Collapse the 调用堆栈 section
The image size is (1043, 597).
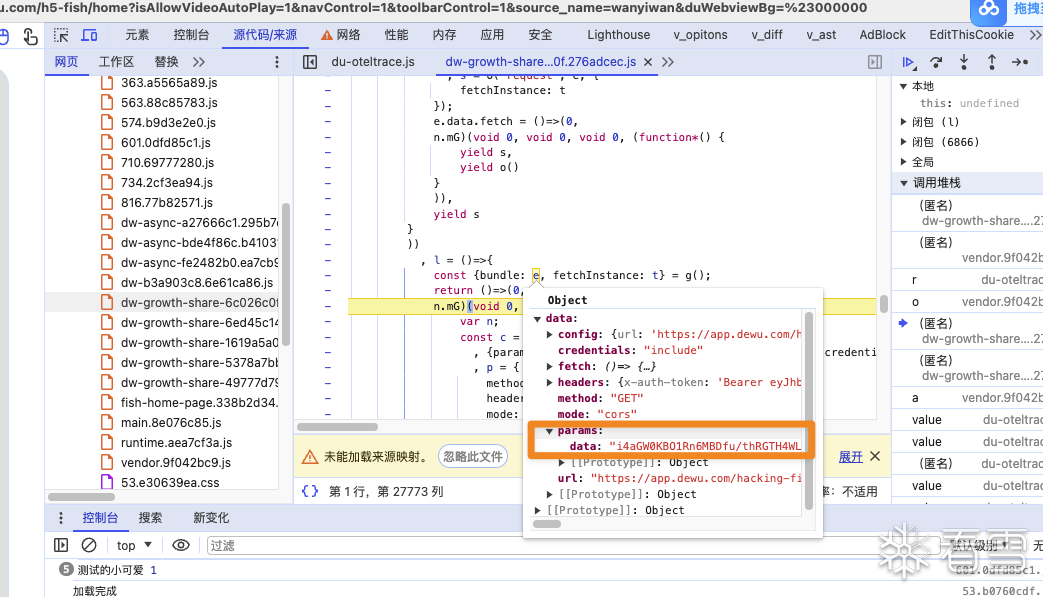(x=903, y=183)
